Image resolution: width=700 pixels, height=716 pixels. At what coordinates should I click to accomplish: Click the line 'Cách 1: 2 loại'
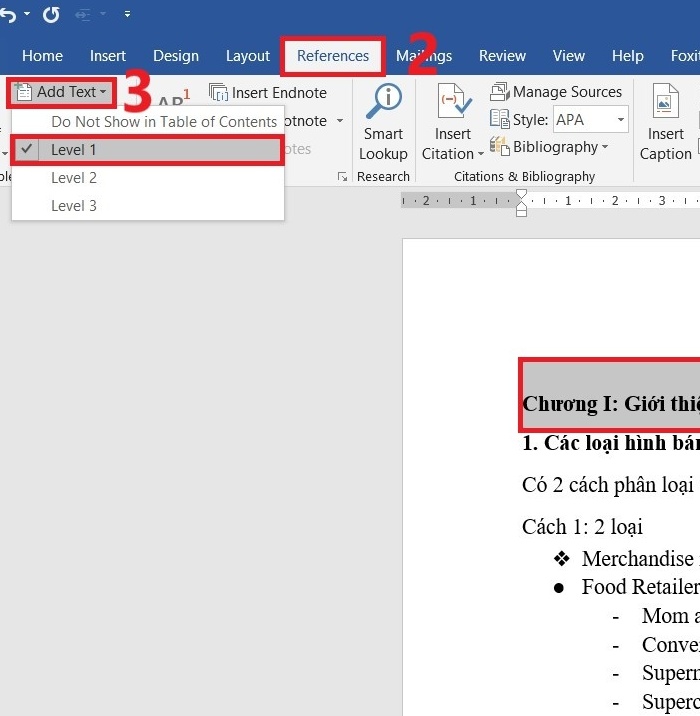pyautogui.click(x=582, y=527)
